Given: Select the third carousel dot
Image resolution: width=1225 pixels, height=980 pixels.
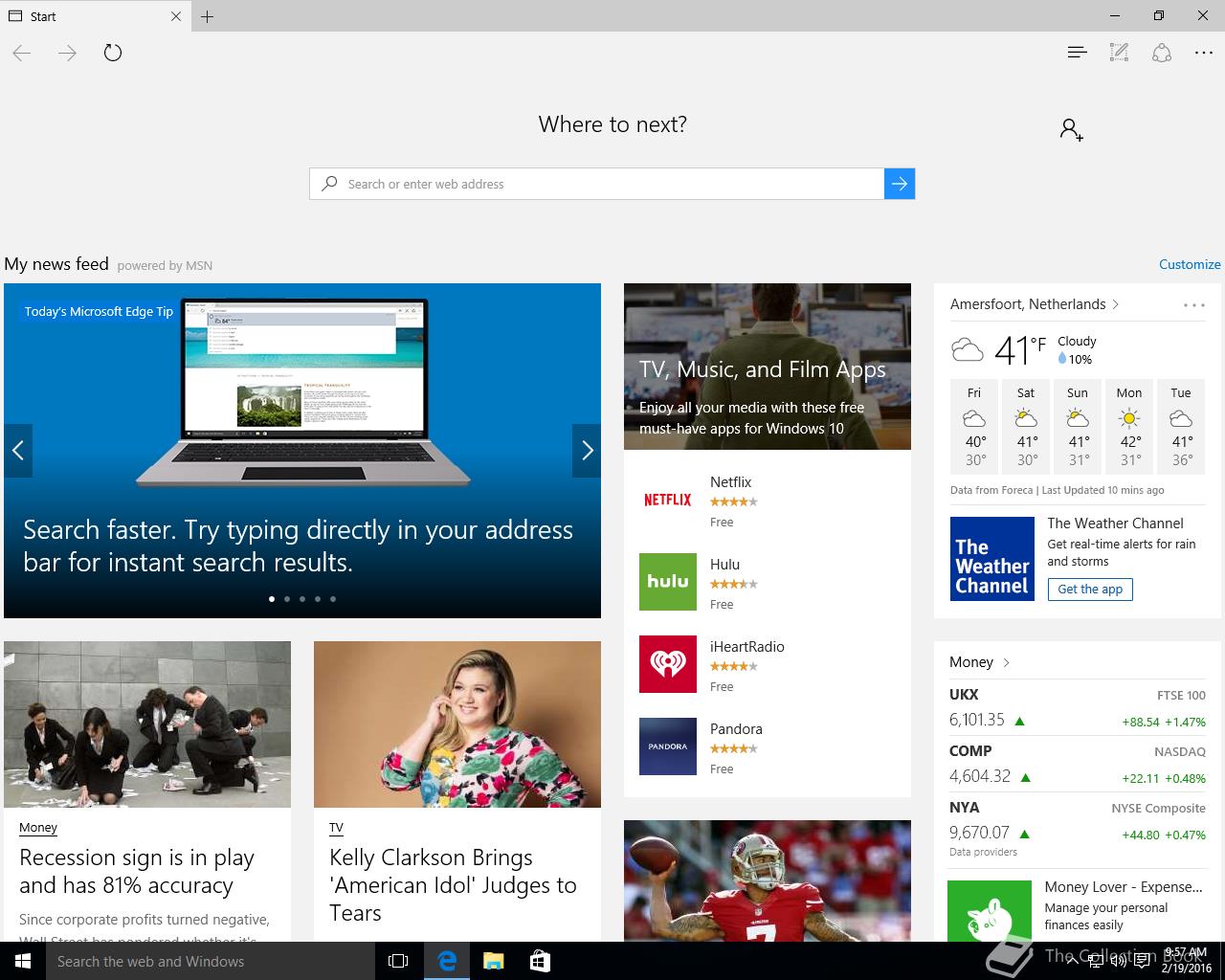Looking at the screenshot, I should [302, 599].
